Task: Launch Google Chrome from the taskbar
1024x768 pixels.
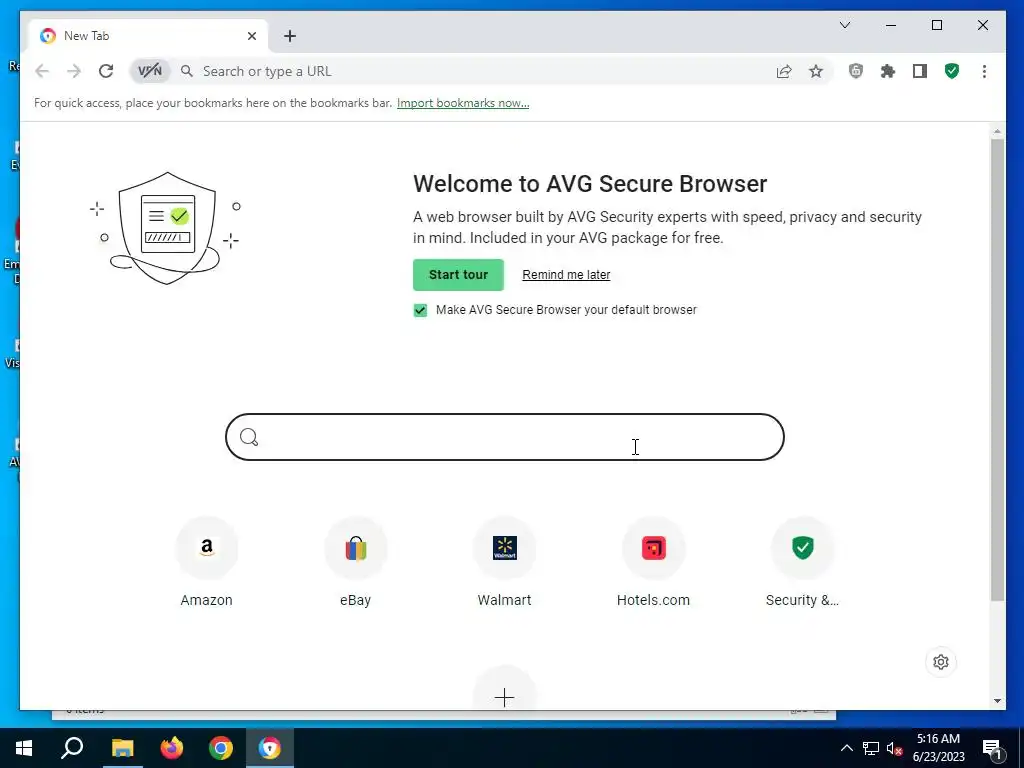Action: click(x=221, y=748)
